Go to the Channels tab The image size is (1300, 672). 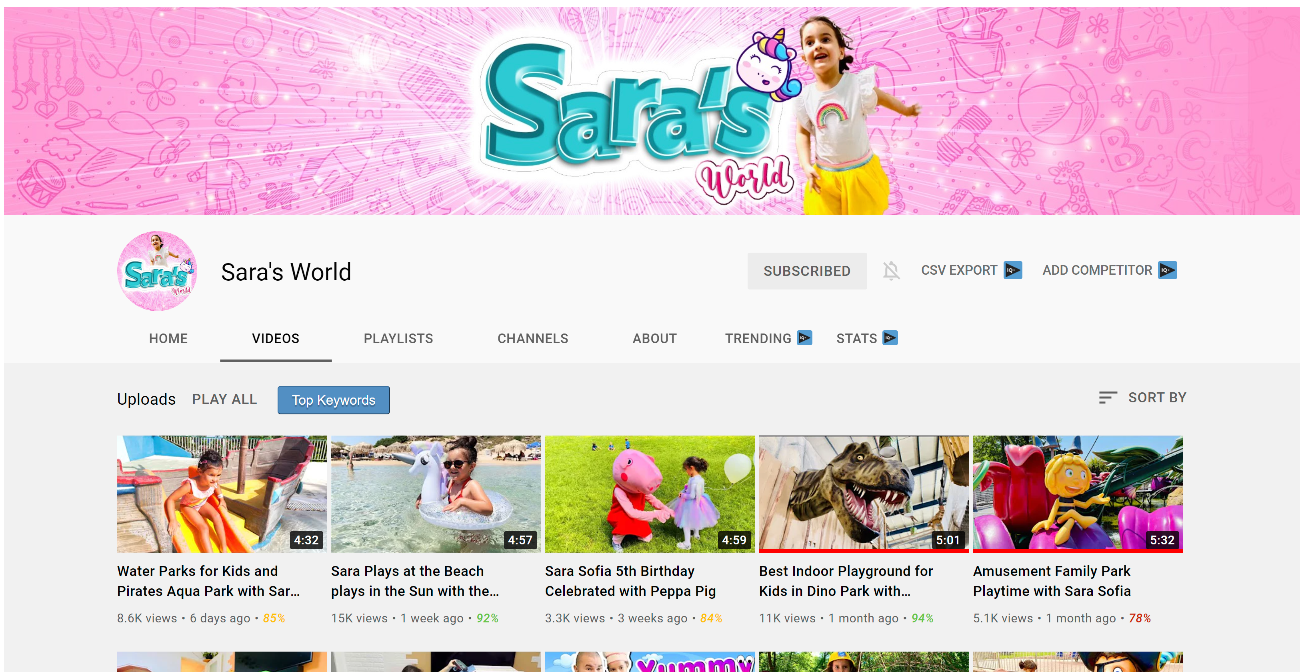click(532, 338)
